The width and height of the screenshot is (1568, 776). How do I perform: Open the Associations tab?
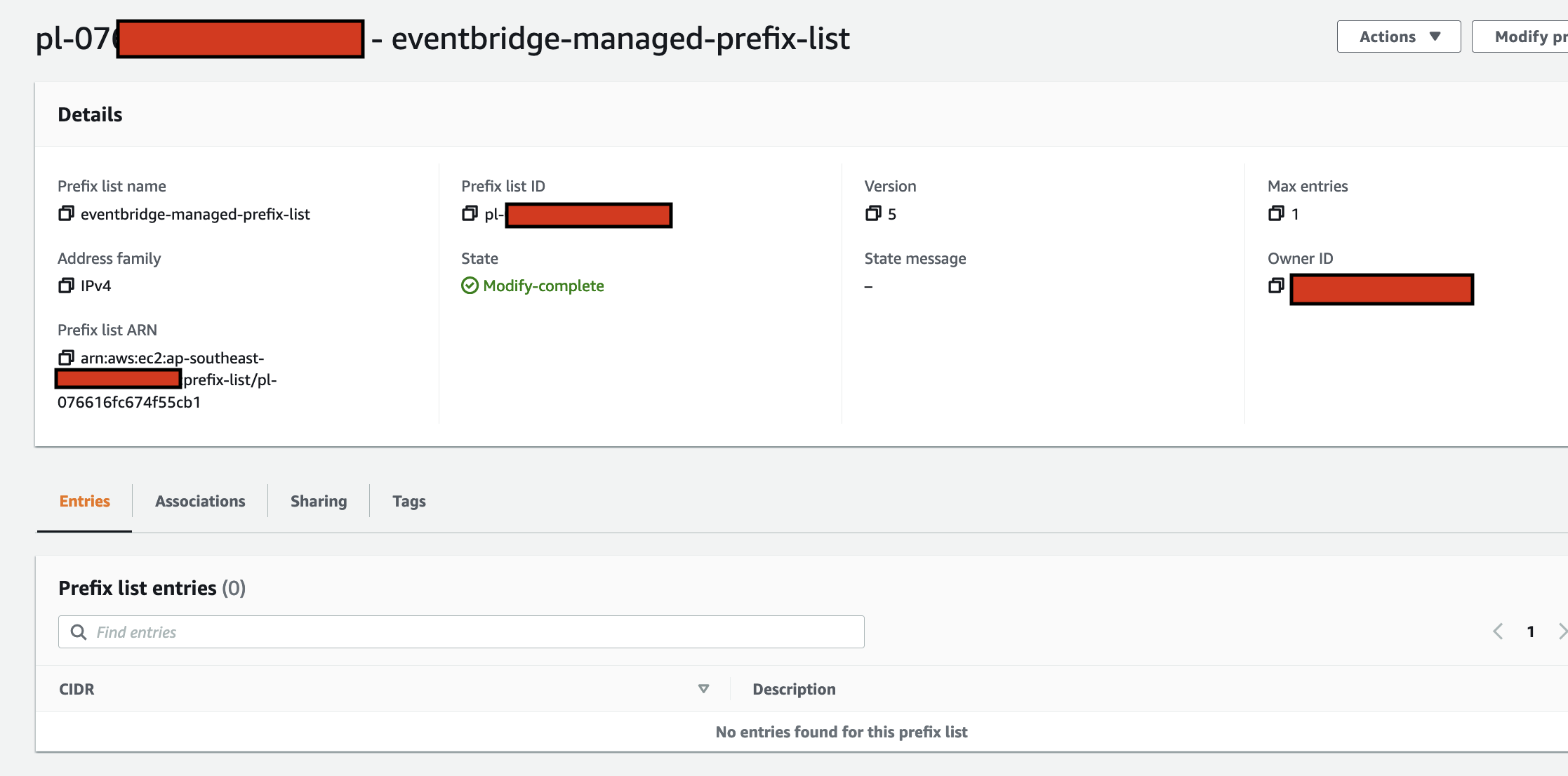[x=200, y=501]
